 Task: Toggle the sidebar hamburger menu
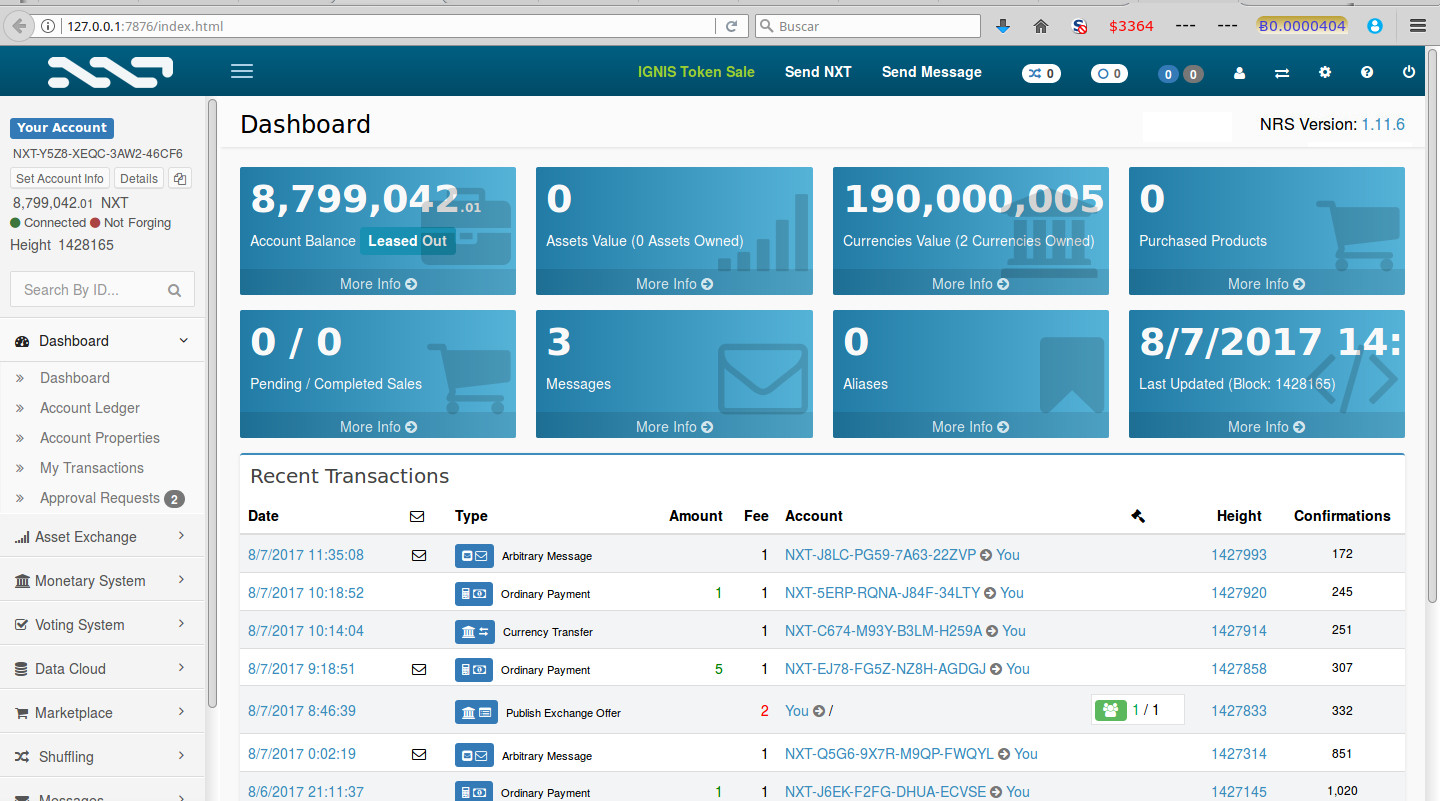tap(242, 71)
